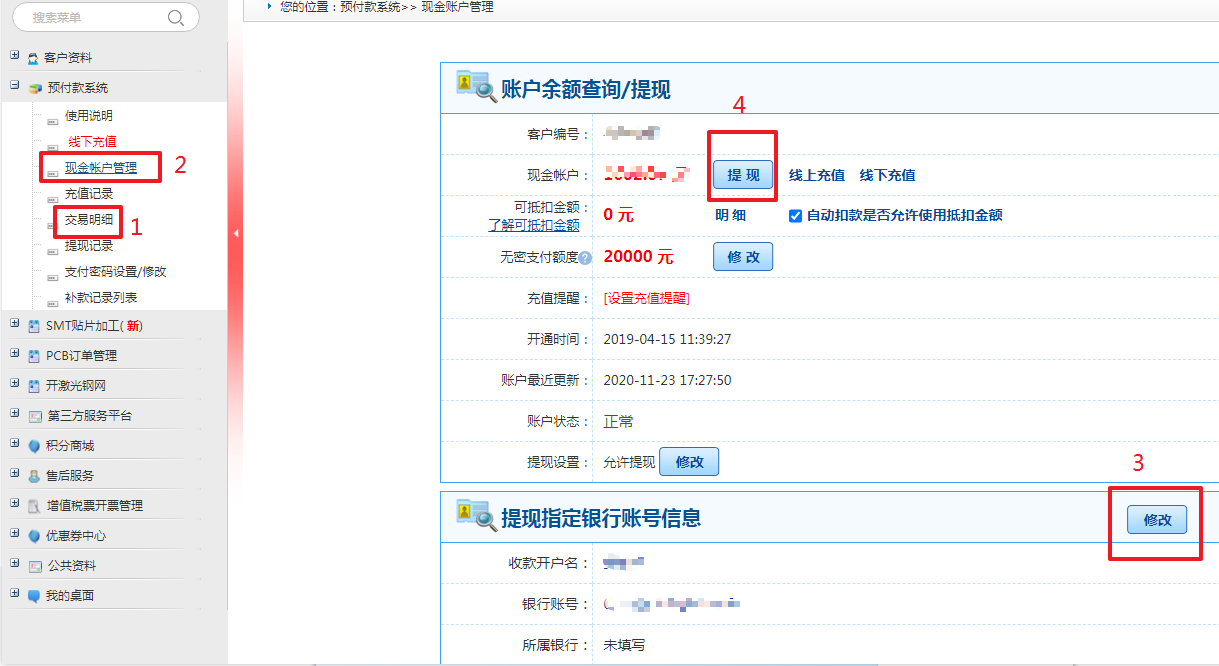Click the 售后服务 icon in sidebar

coord(34,476)
